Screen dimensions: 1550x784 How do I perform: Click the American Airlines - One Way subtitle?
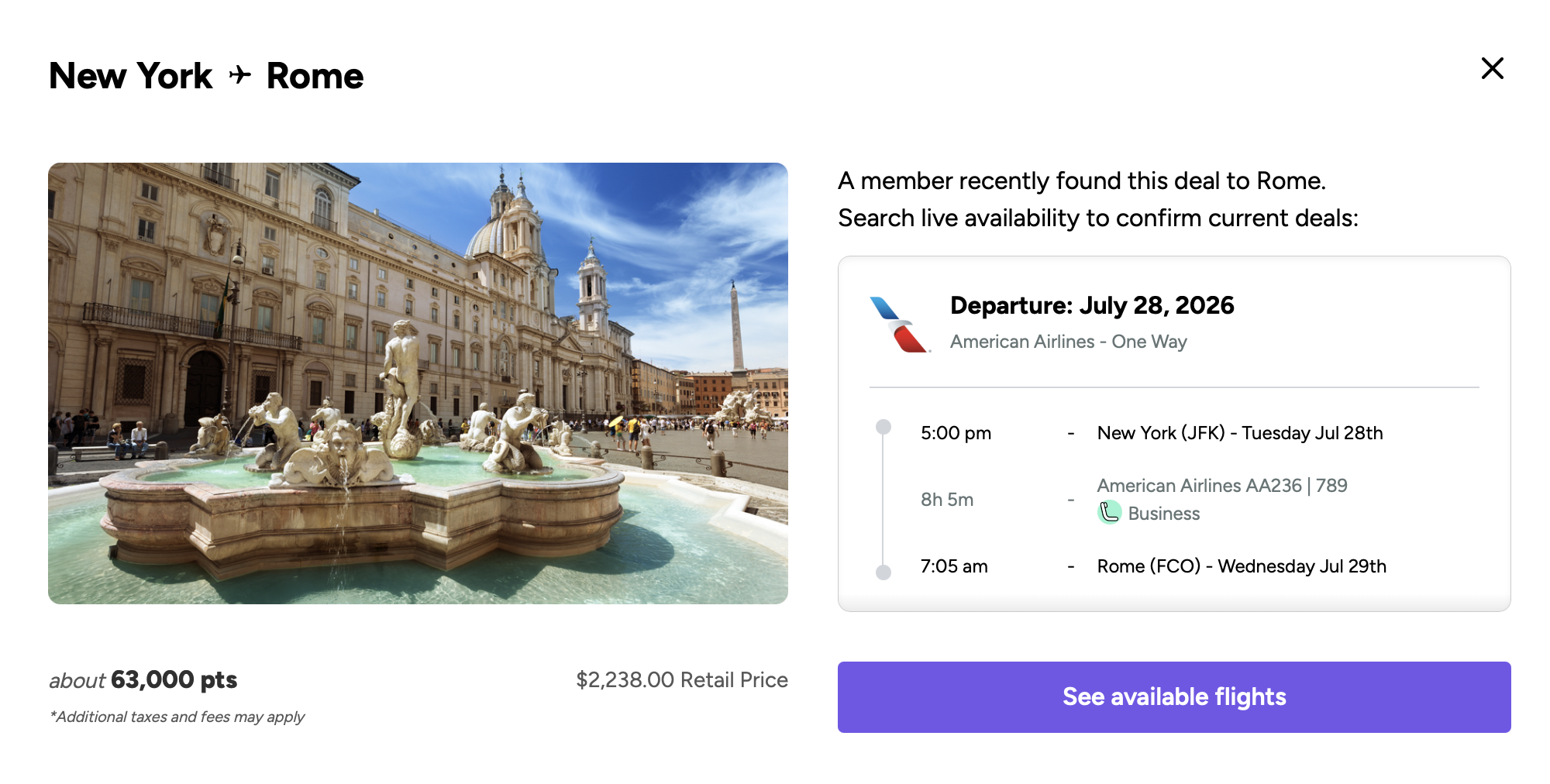point(1068,342)
